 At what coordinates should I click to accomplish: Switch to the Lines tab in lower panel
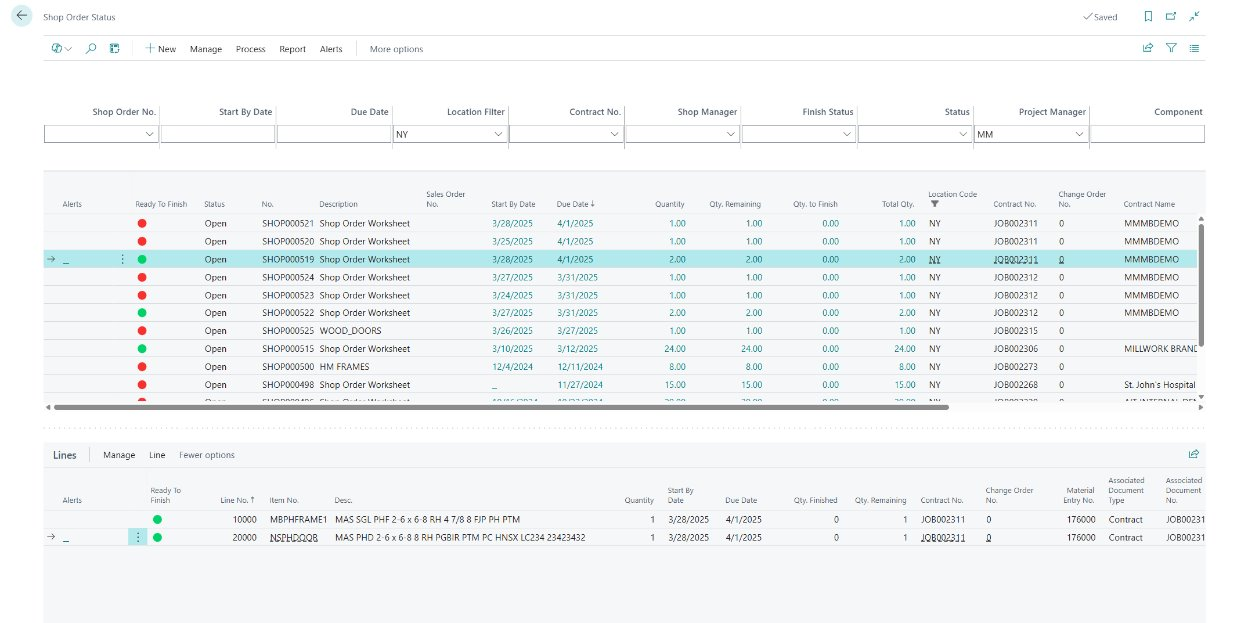63,454
